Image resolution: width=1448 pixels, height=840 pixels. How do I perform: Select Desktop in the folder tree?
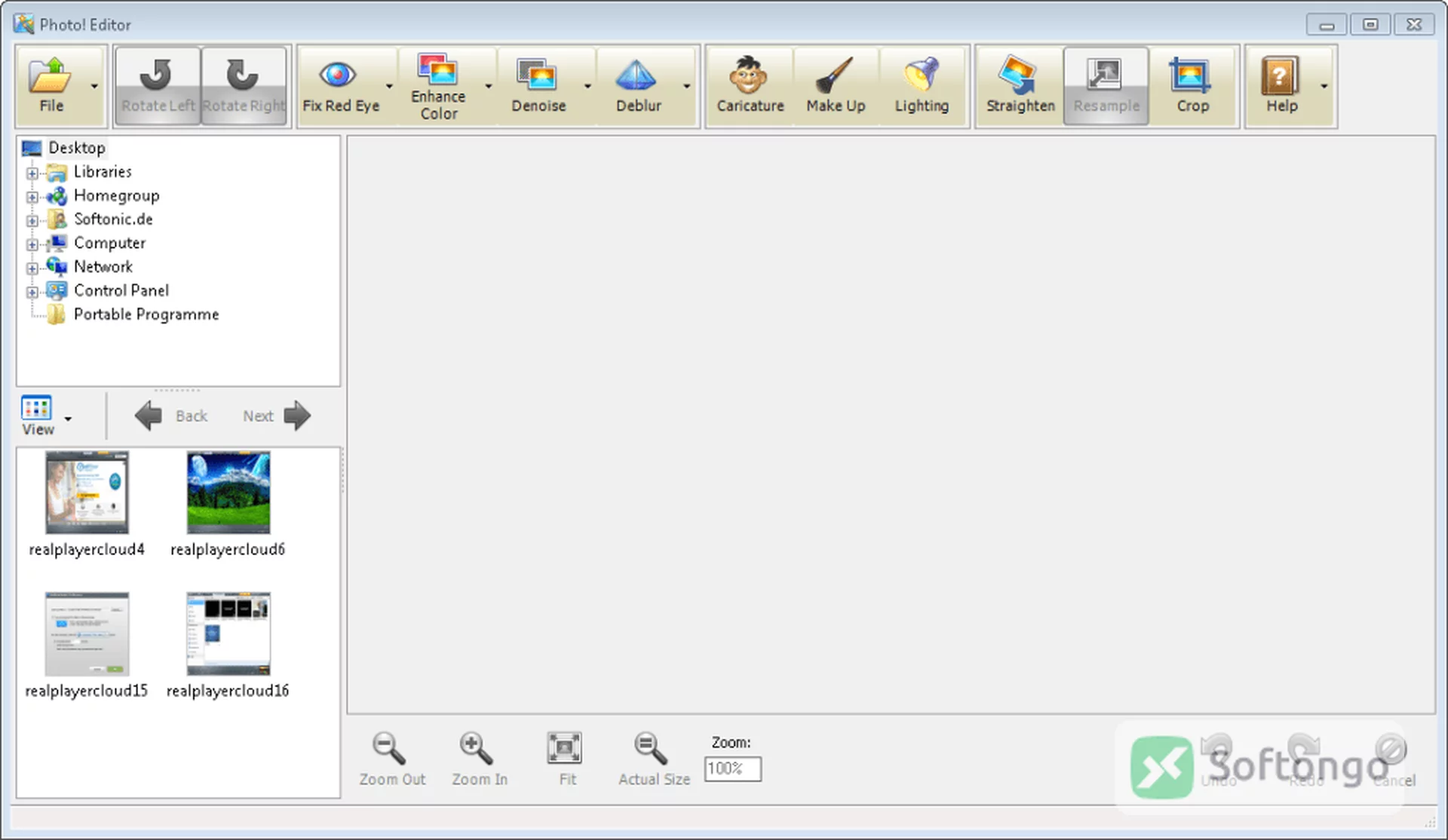click(x=76, y=148)
